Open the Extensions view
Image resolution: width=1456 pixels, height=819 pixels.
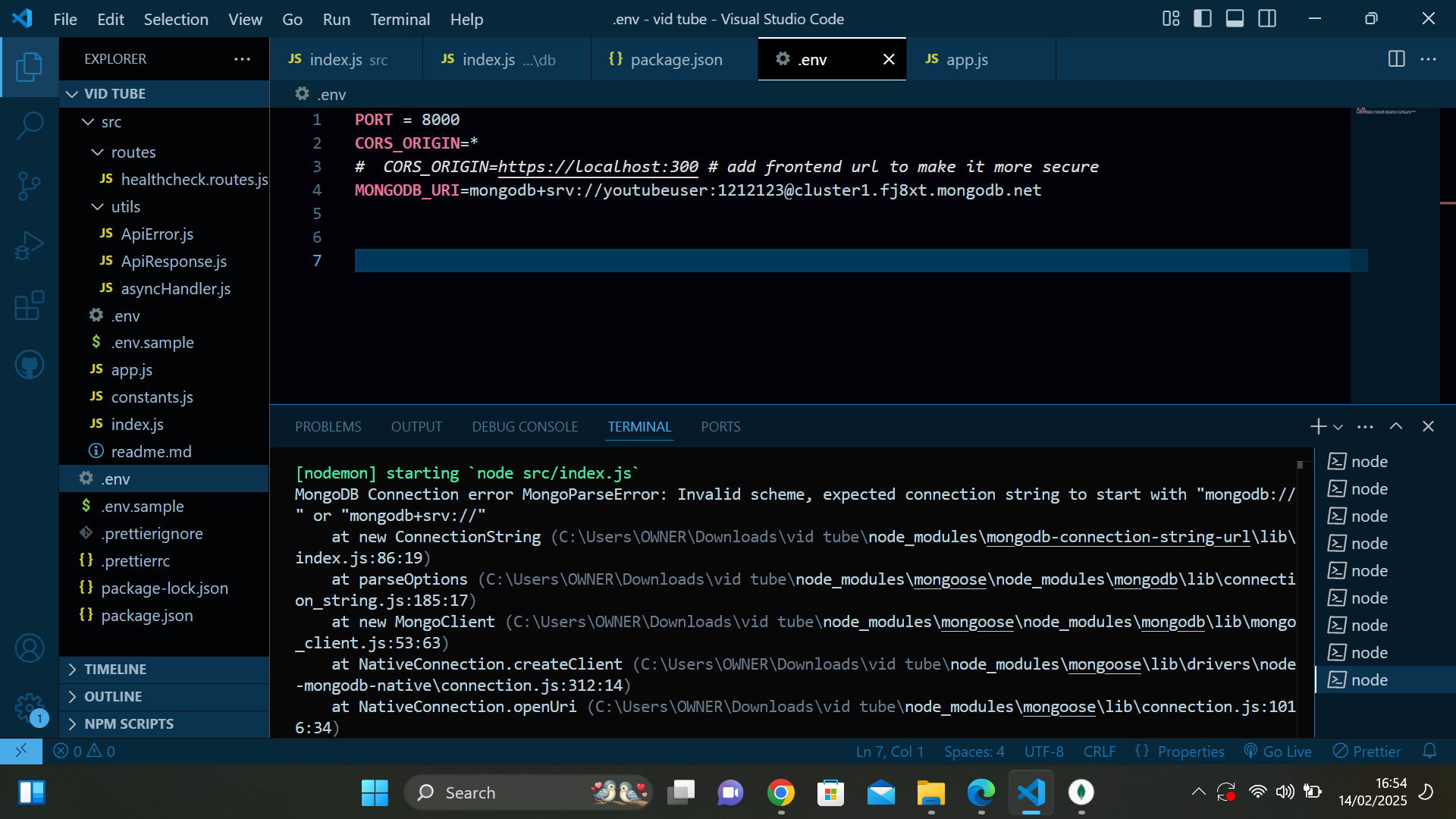30,306
